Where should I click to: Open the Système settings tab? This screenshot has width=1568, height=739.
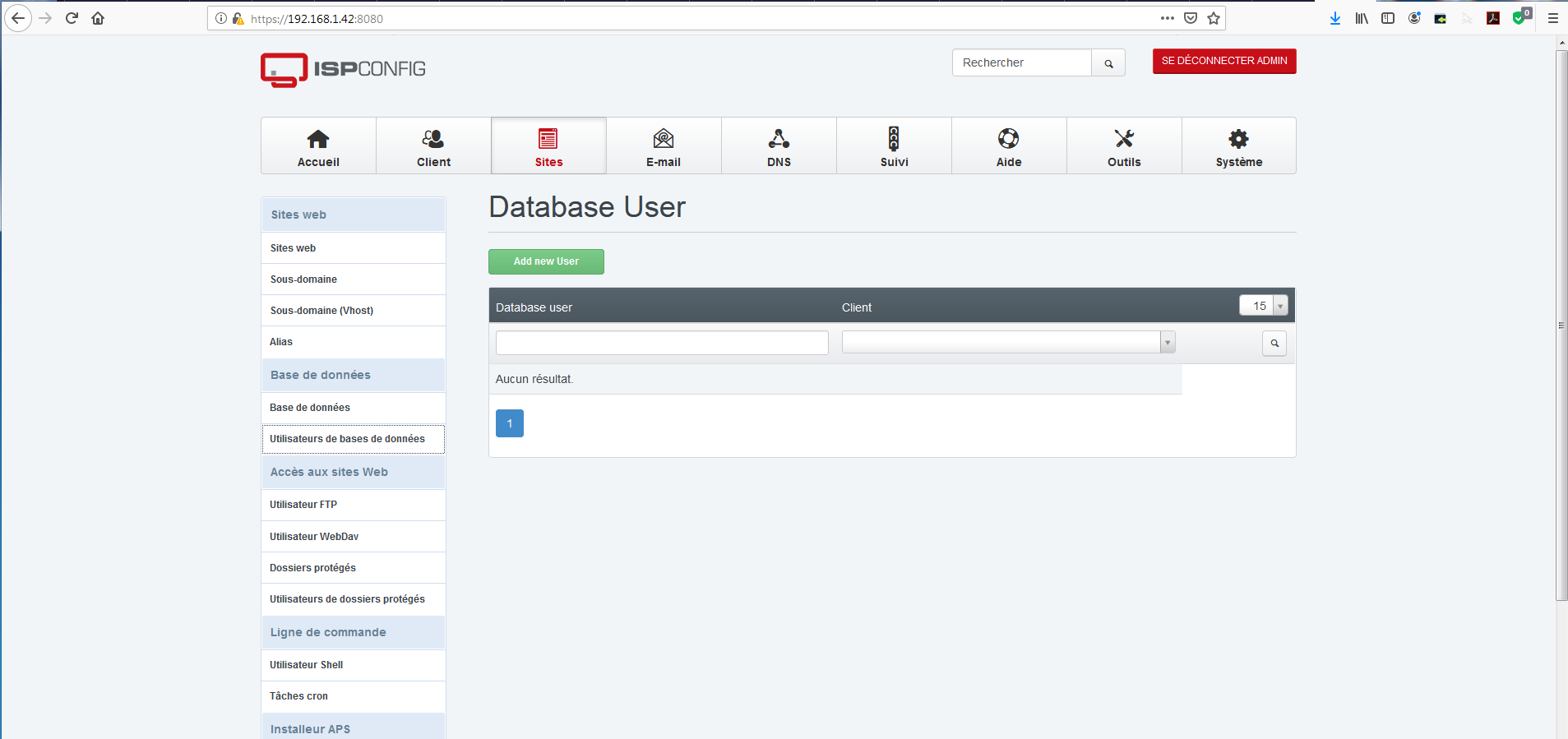pos(1239,145)
